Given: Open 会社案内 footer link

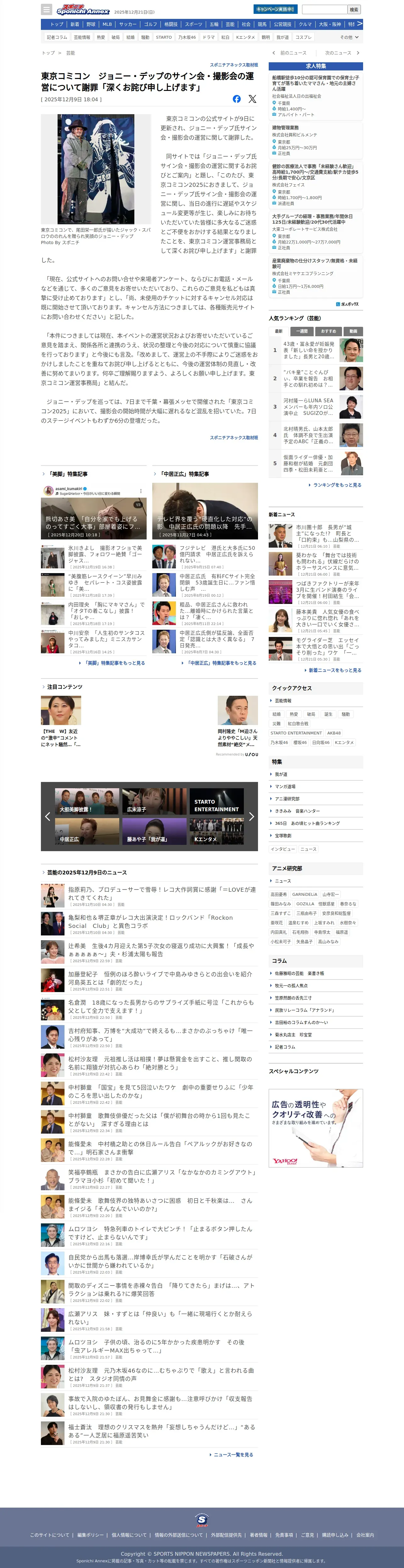Looking at the screenshot, I should (x=365, y=1535).
